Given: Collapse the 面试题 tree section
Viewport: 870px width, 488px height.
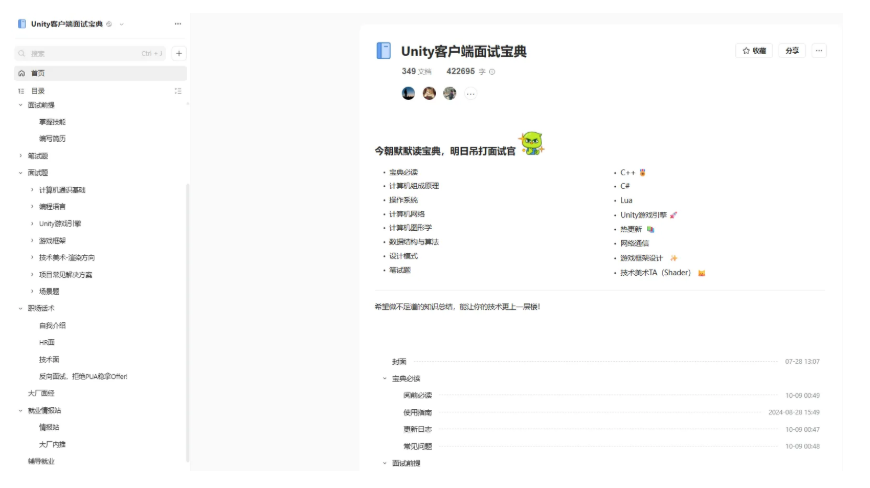Looking at the screenshot, I should [21, 173].
